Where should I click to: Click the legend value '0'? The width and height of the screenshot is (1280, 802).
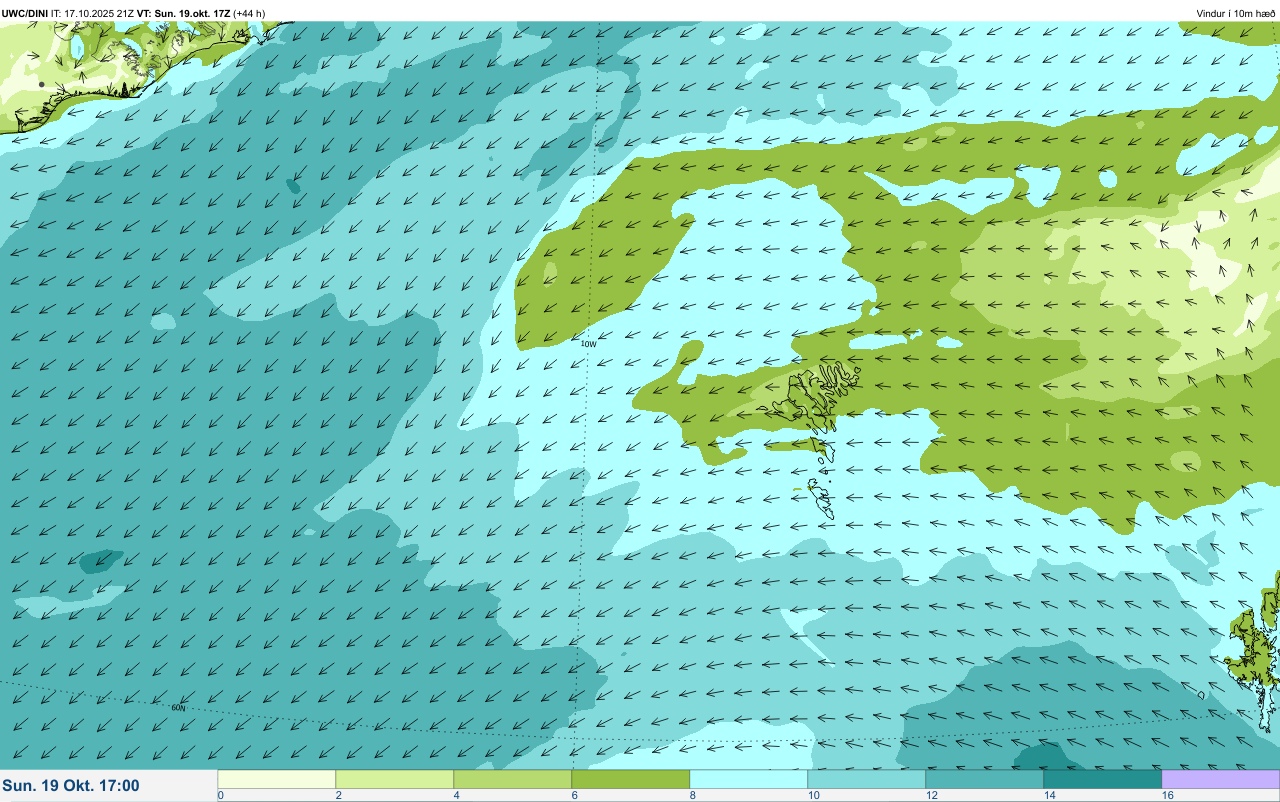point(220,795)
